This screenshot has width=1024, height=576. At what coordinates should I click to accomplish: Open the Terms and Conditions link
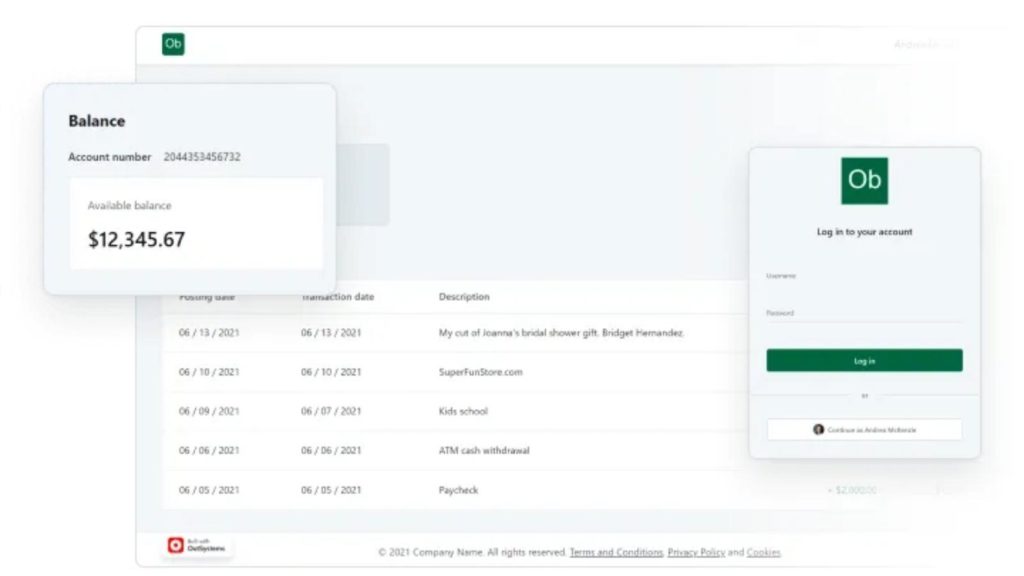coord(615,552)
